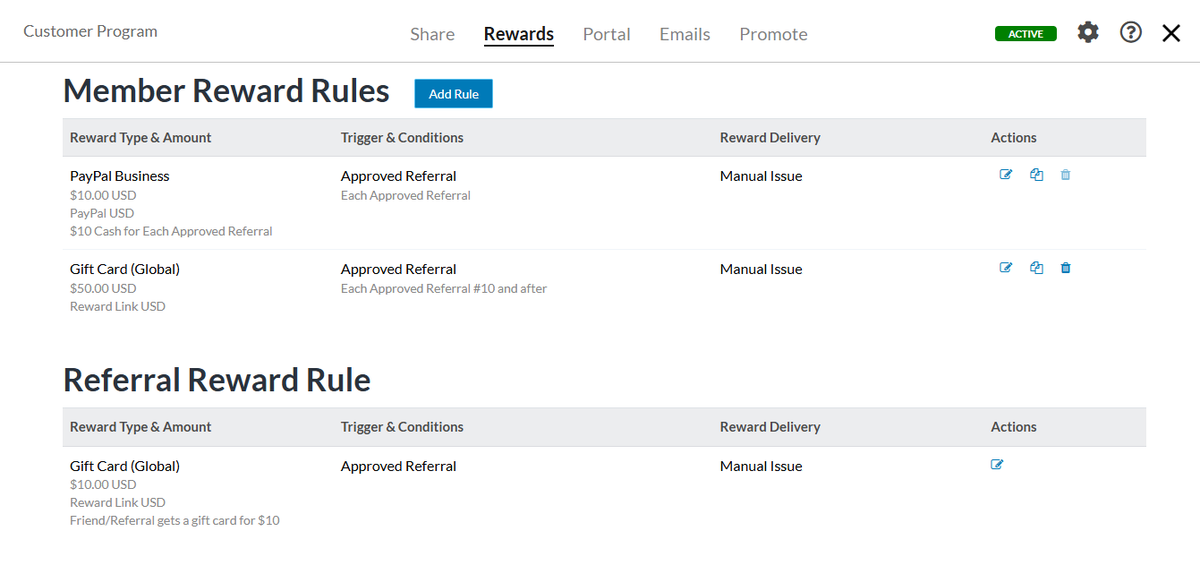Select the Rewards tab

pos(519,34)
